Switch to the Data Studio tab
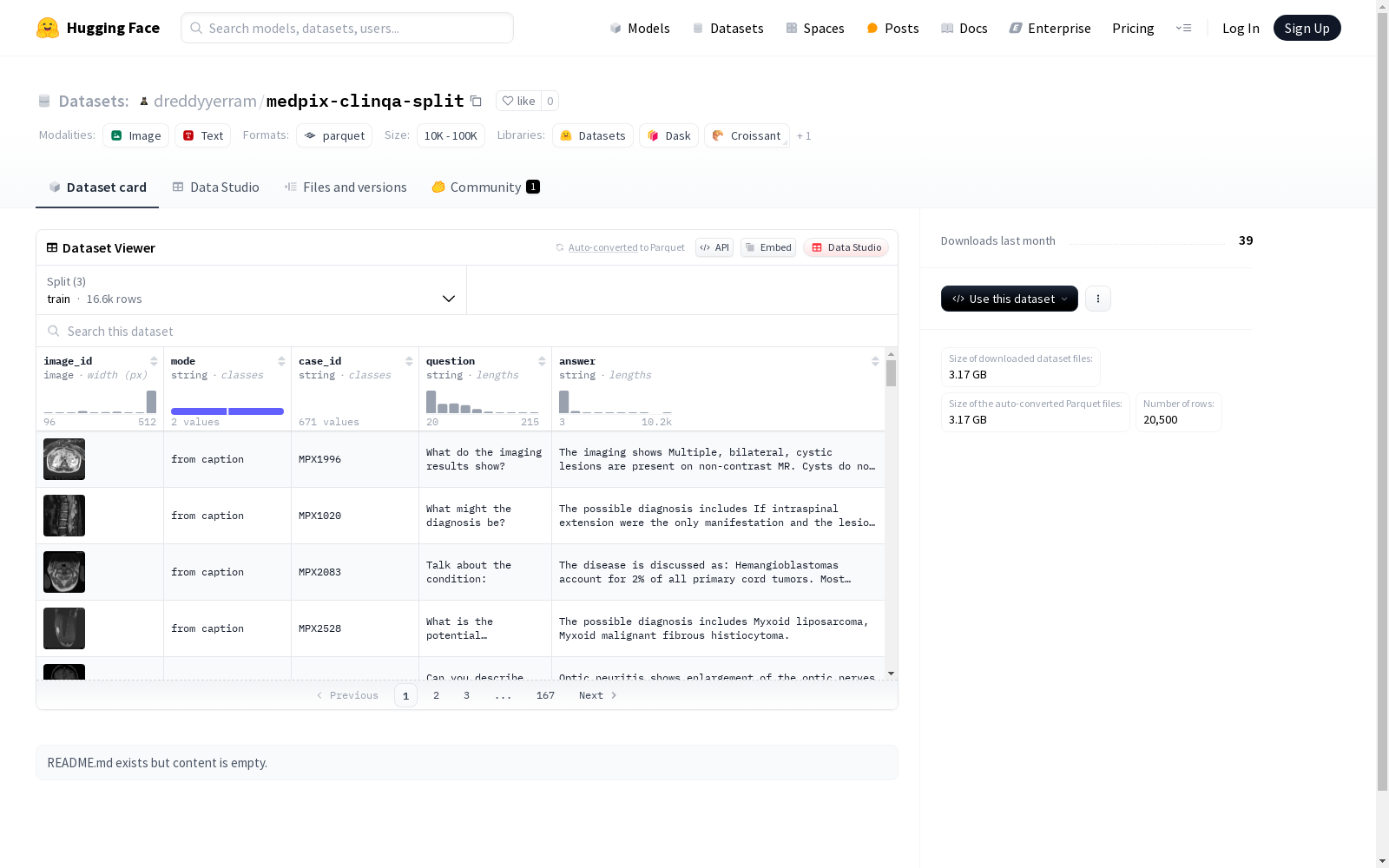Viewport: 1389px width, 868px height. click(216, 187)
